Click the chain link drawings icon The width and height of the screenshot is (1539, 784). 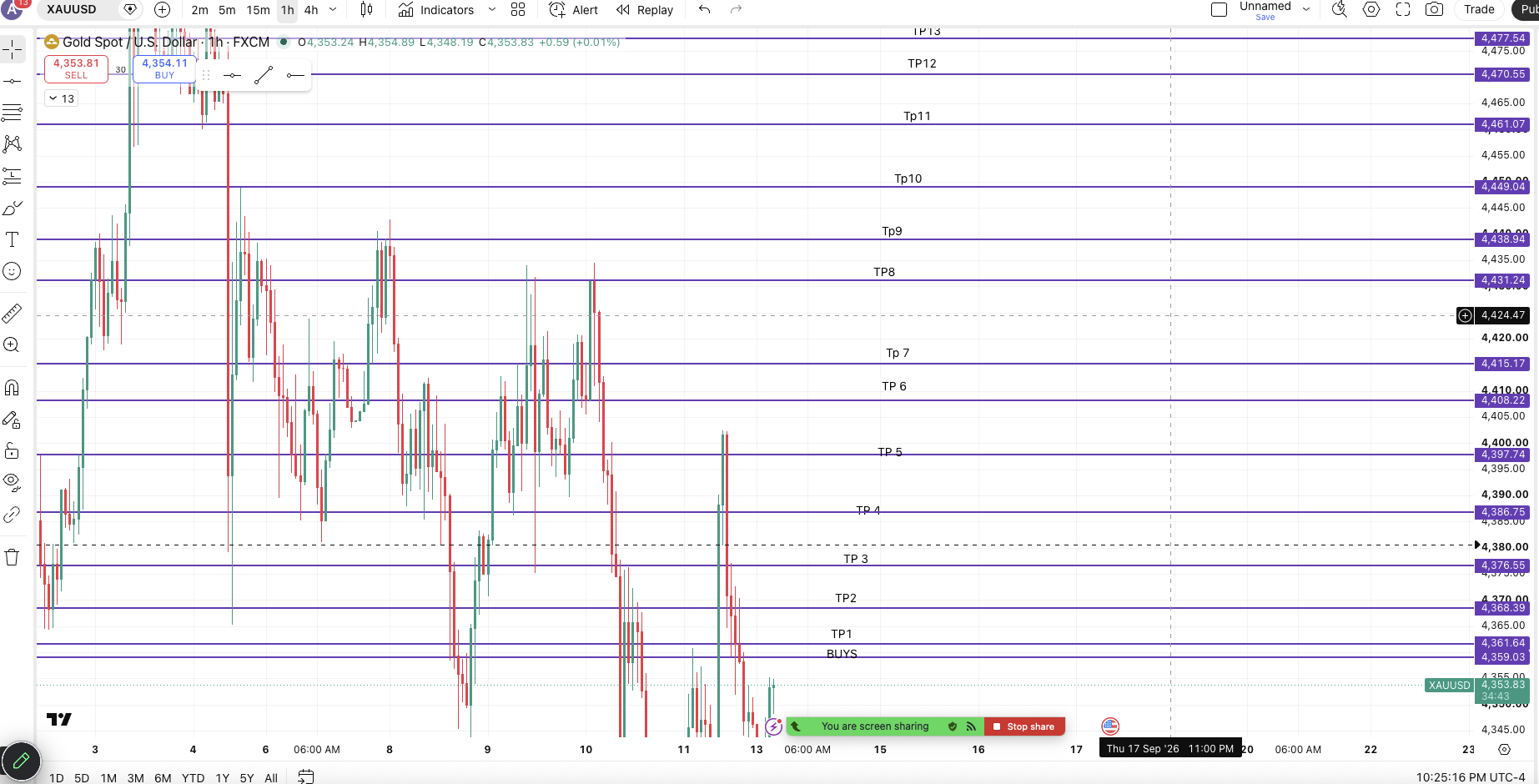[x=13, y=515]
